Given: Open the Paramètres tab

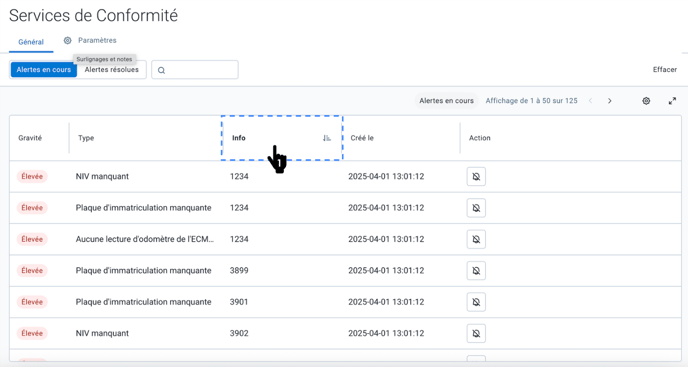Looking at the screenshot, I should click(x=90, y=40).
